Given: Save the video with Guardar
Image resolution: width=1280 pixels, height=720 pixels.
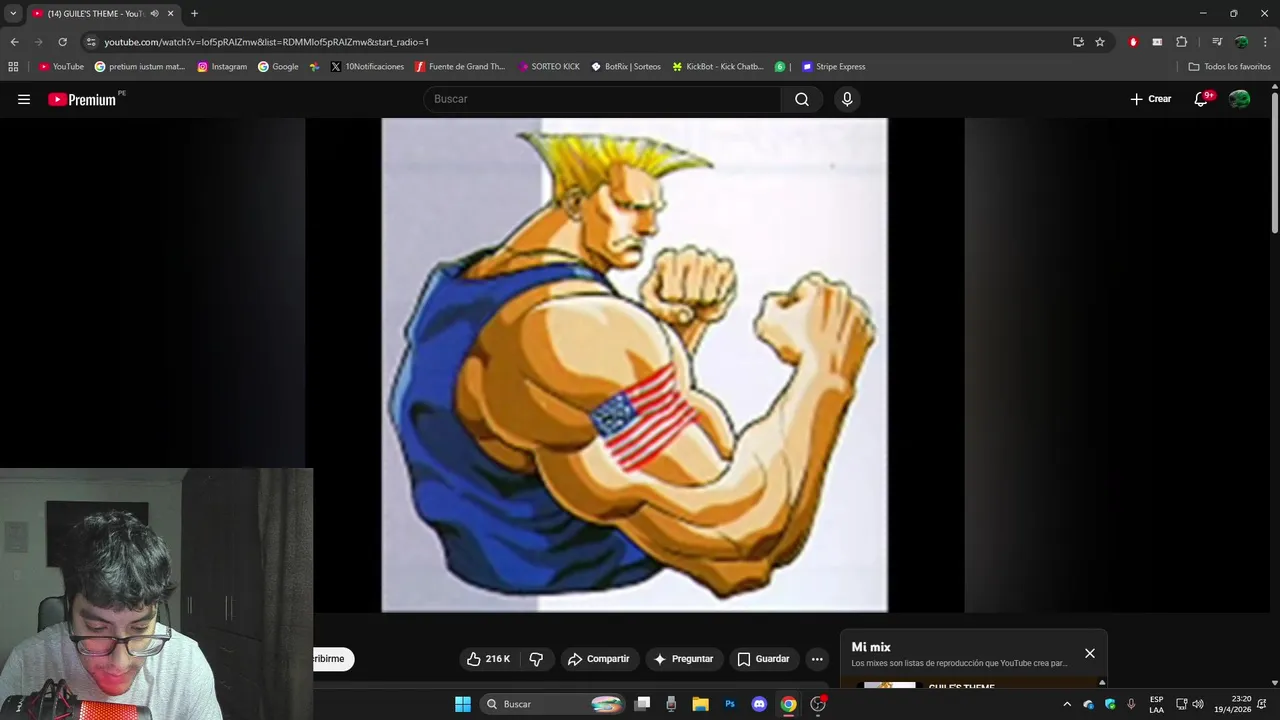Looking at the screenshot, I should [x=764, y=659].
